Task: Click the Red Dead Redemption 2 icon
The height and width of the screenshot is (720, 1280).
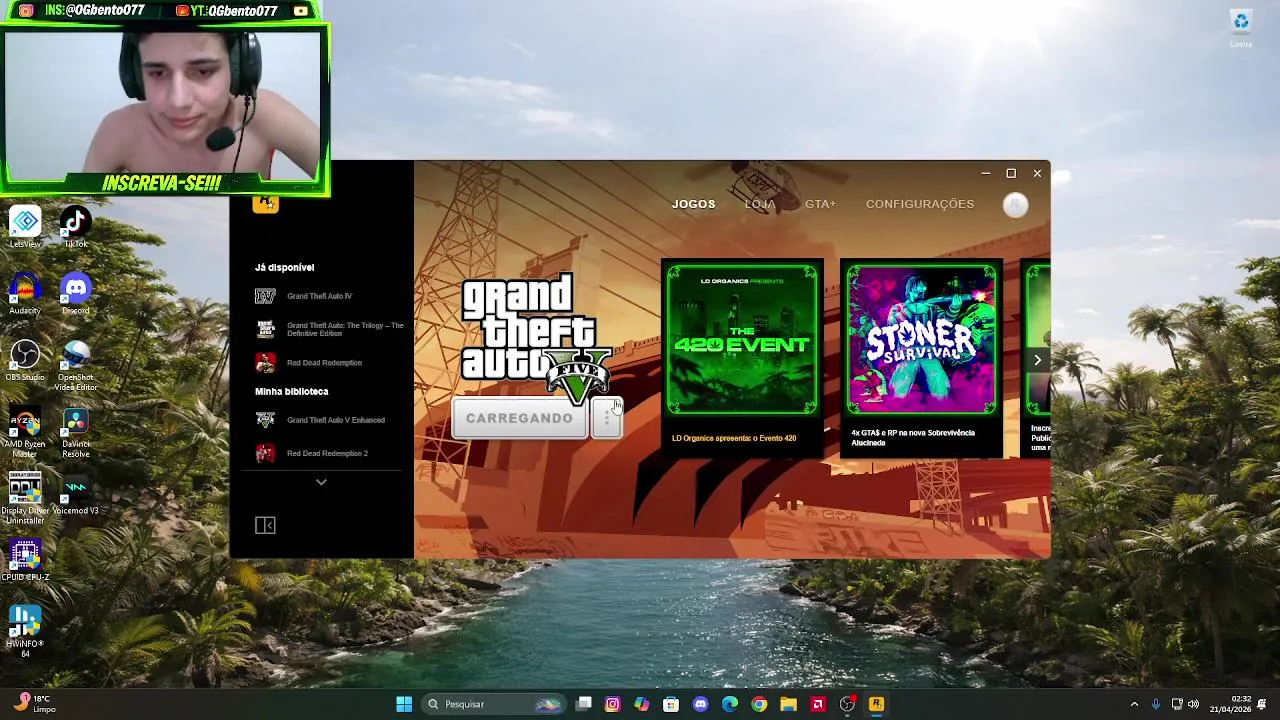Action: pos(265,453)
